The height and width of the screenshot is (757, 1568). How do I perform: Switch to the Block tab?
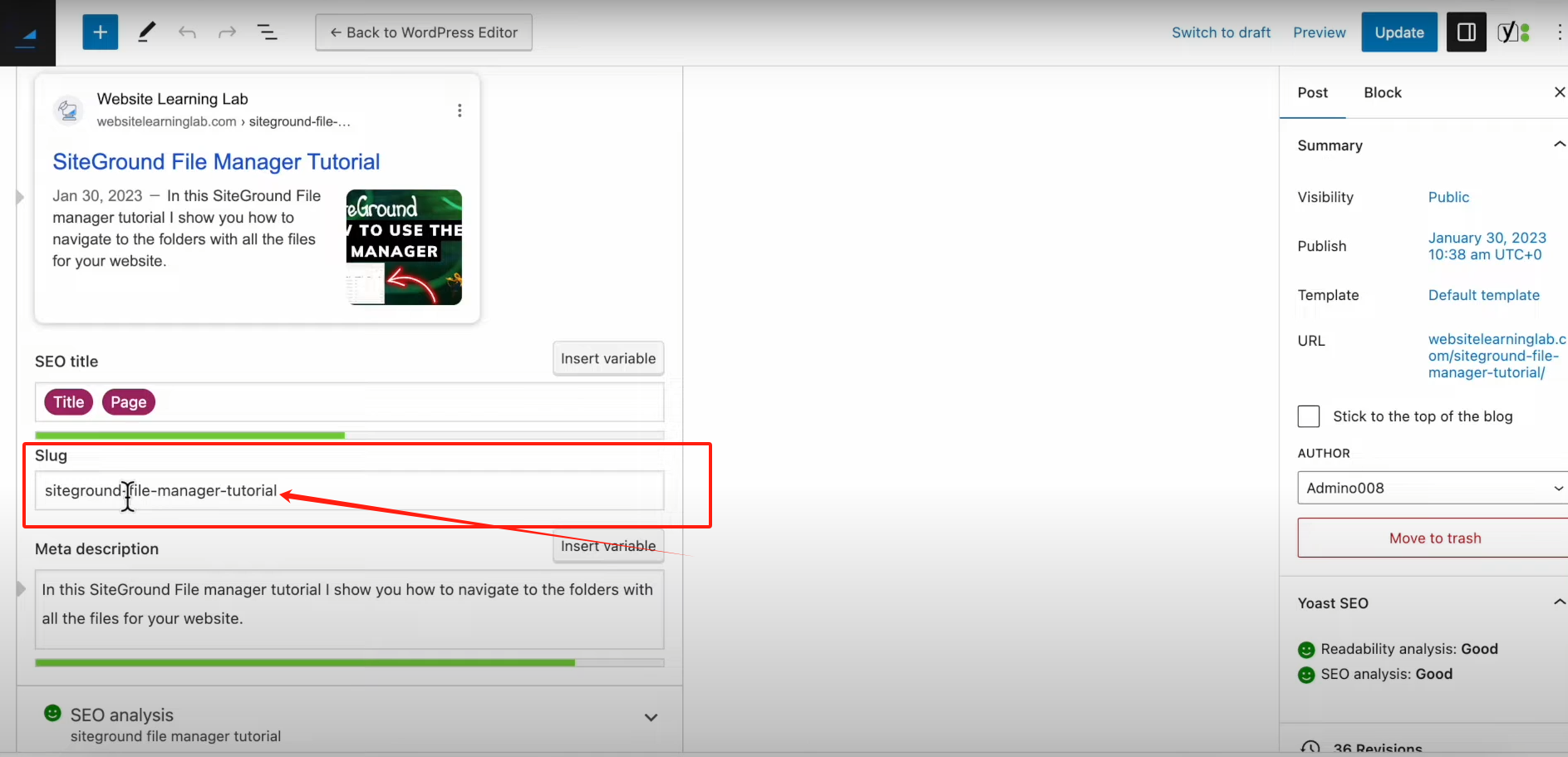(1383, 92)
